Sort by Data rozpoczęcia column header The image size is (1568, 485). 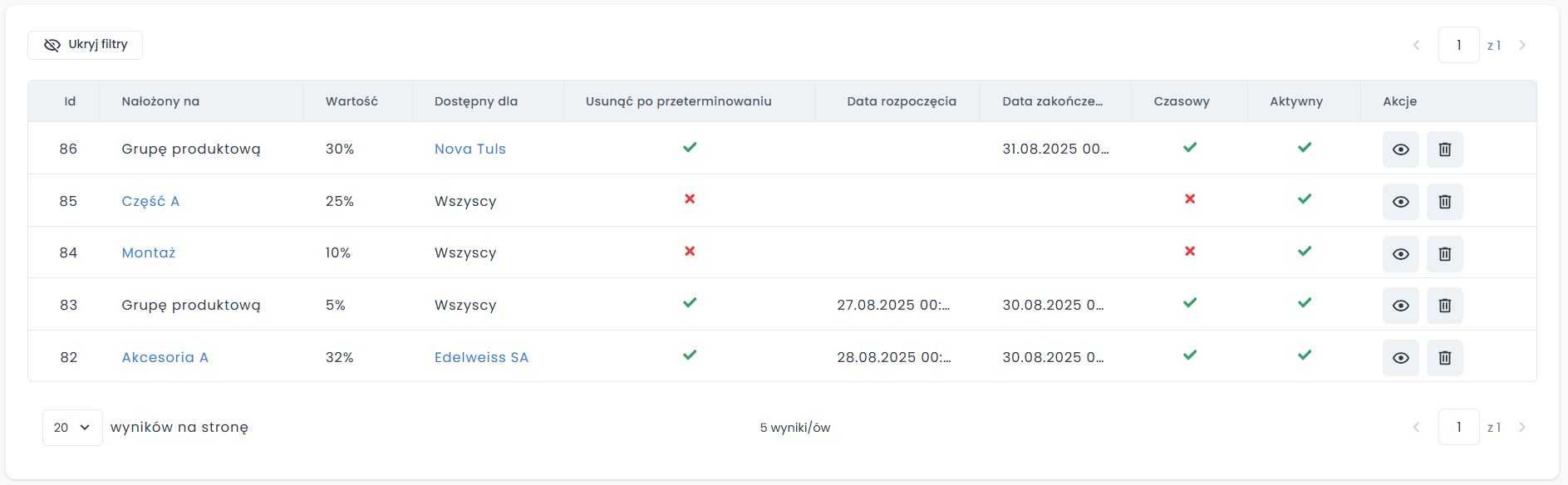pos(902,101)
